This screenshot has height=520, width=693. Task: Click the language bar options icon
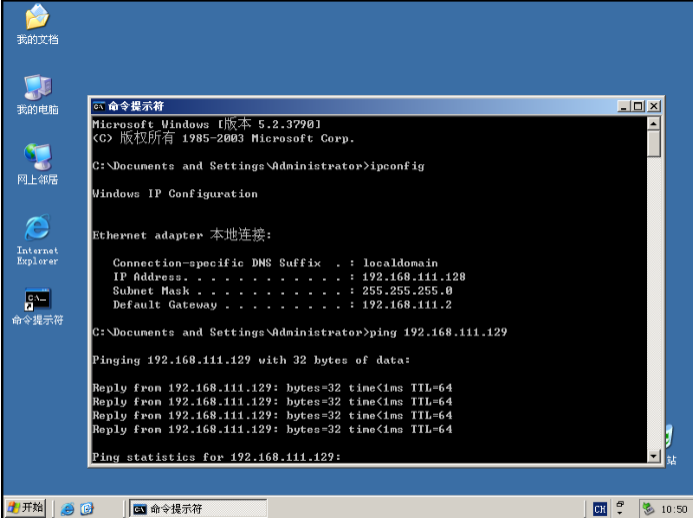coord(620,508)
